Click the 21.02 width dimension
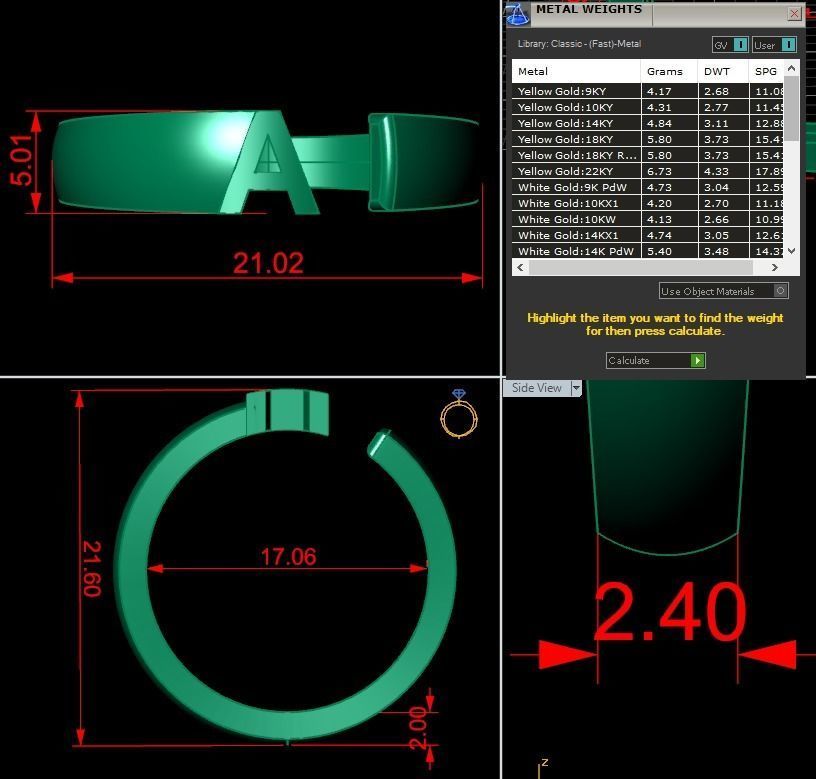816x779 pixels. click(268, 263)
